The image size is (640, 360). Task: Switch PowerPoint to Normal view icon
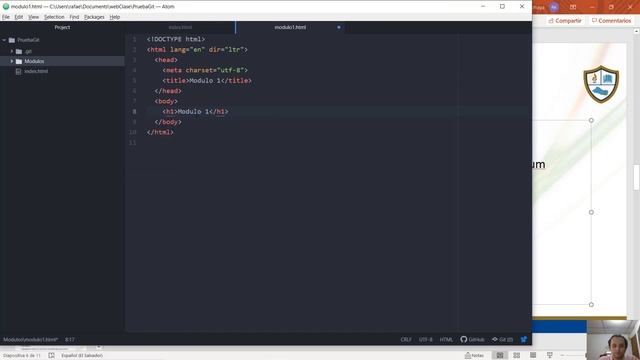tap(500, 356)
